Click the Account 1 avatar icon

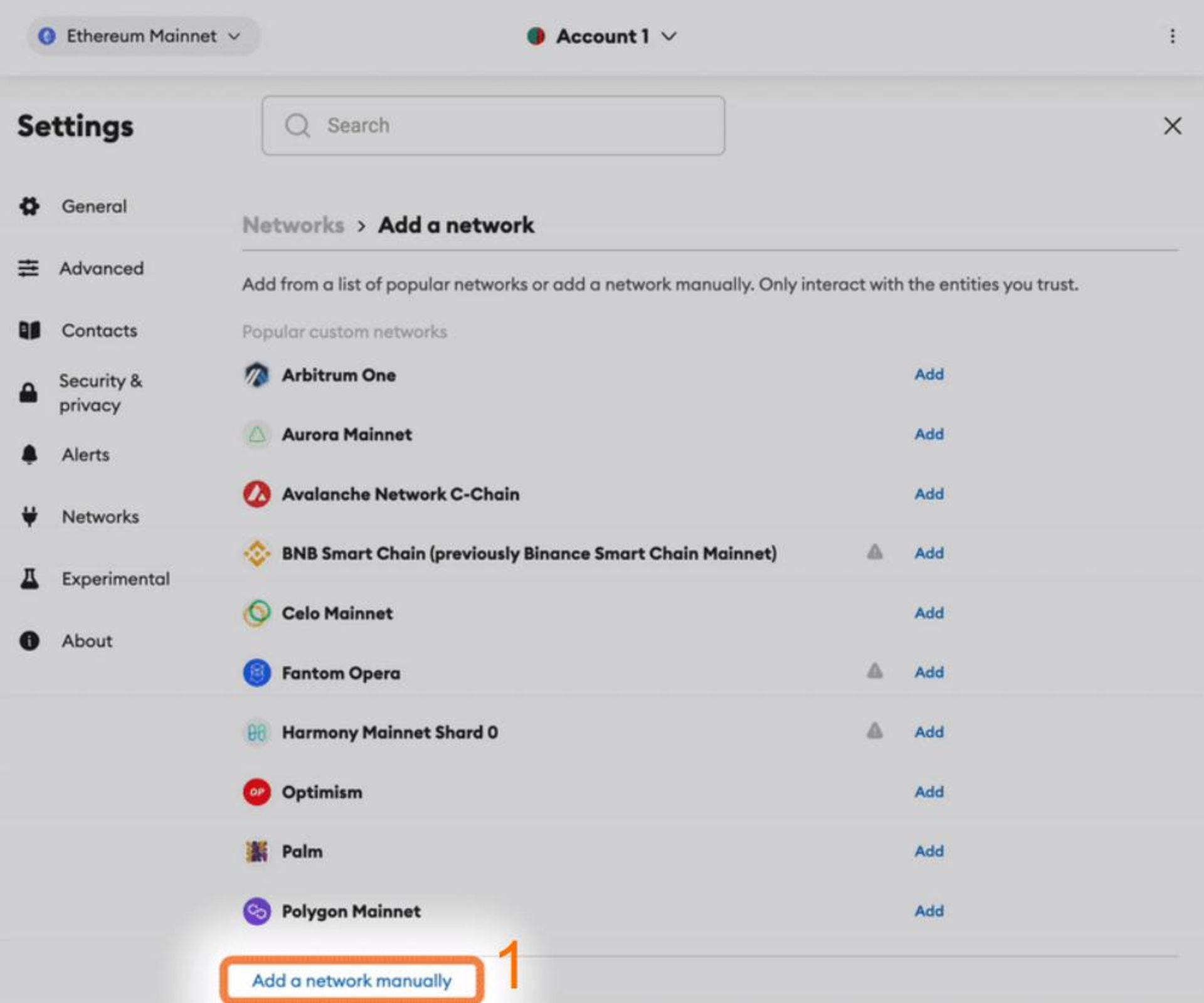[536, 36]
